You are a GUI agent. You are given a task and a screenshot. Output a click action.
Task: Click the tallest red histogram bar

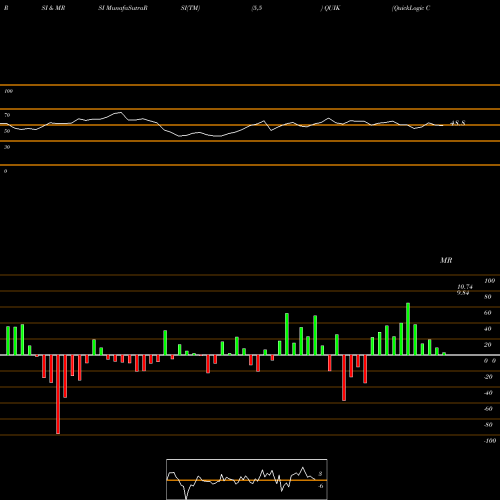58,394
